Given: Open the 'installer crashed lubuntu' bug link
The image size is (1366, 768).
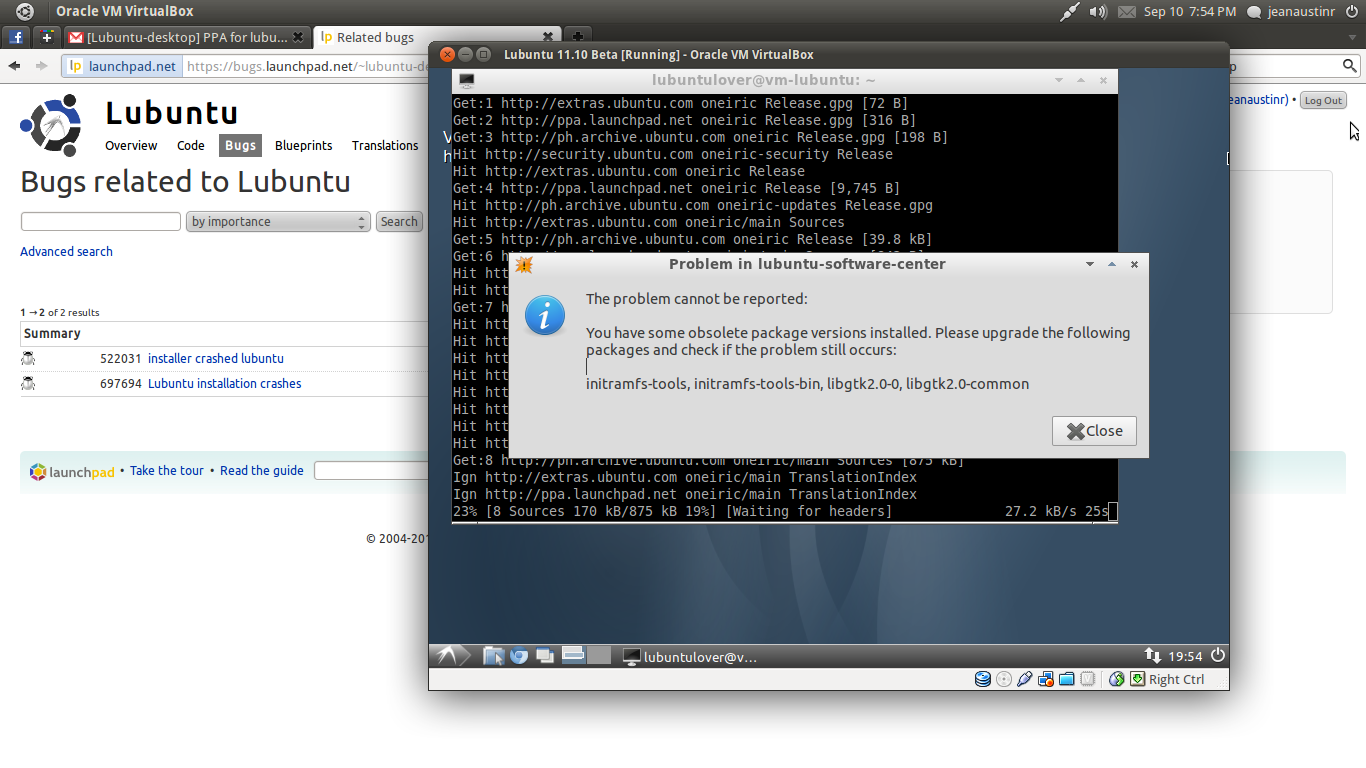Looking at the screenshot, I should click(216, 358).
